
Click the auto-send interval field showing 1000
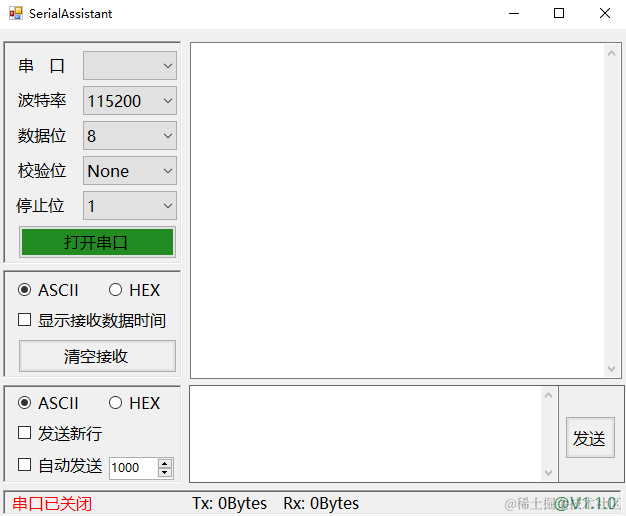pyautogui.click(x=134, y=468)
